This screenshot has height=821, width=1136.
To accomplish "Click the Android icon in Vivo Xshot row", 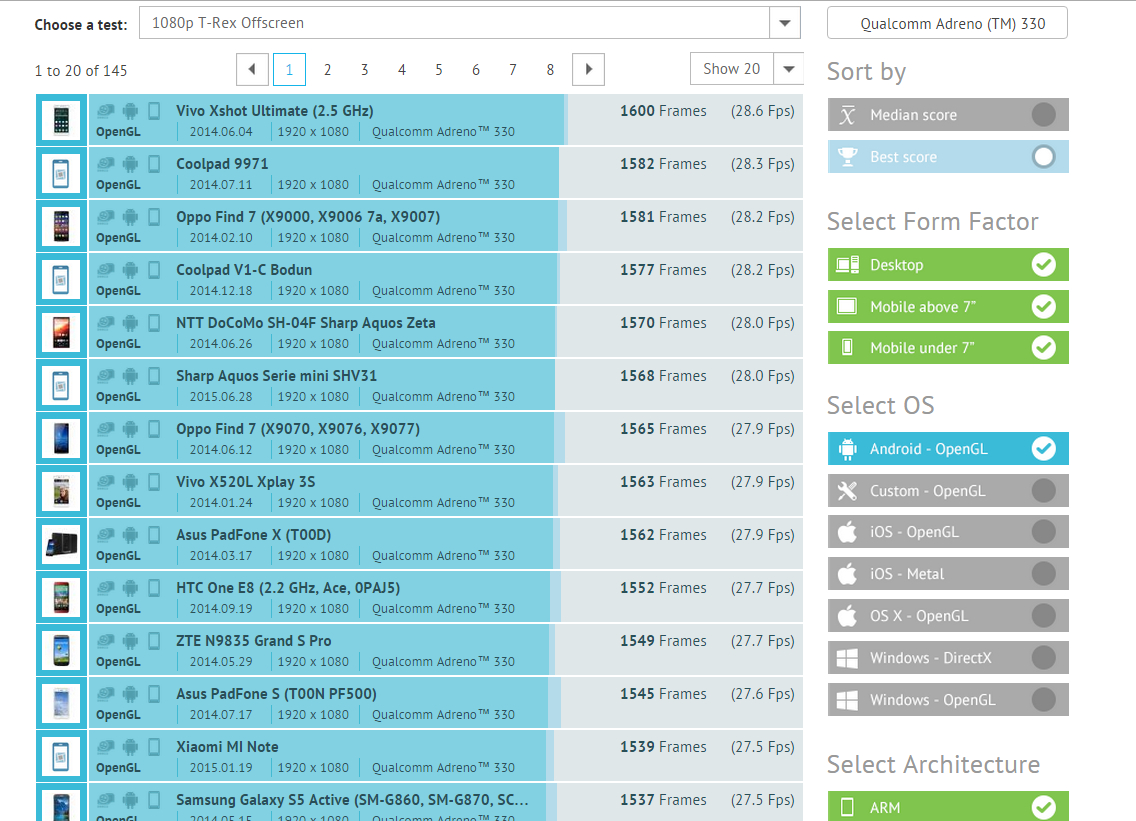I will click(130, 111).
